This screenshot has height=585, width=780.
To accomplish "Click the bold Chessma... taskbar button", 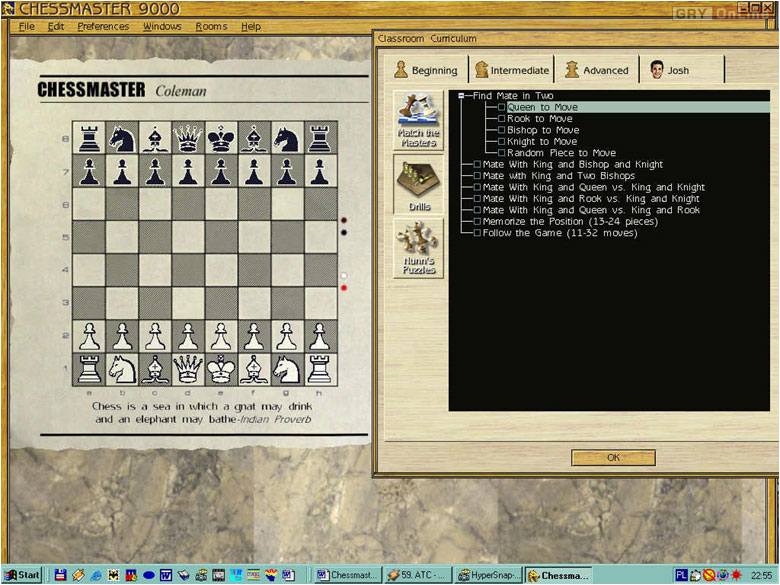I will [x=559, y=575].
